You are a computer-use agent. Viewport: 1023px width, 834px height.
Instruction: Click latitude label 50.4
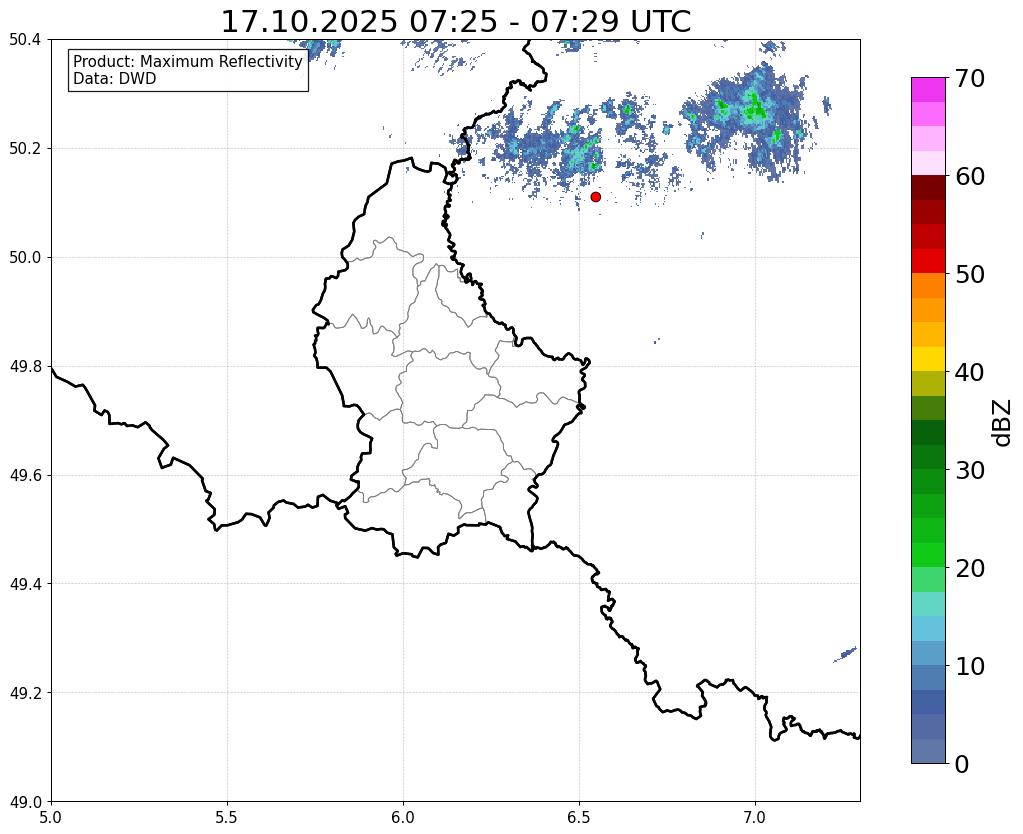point(25,40)
